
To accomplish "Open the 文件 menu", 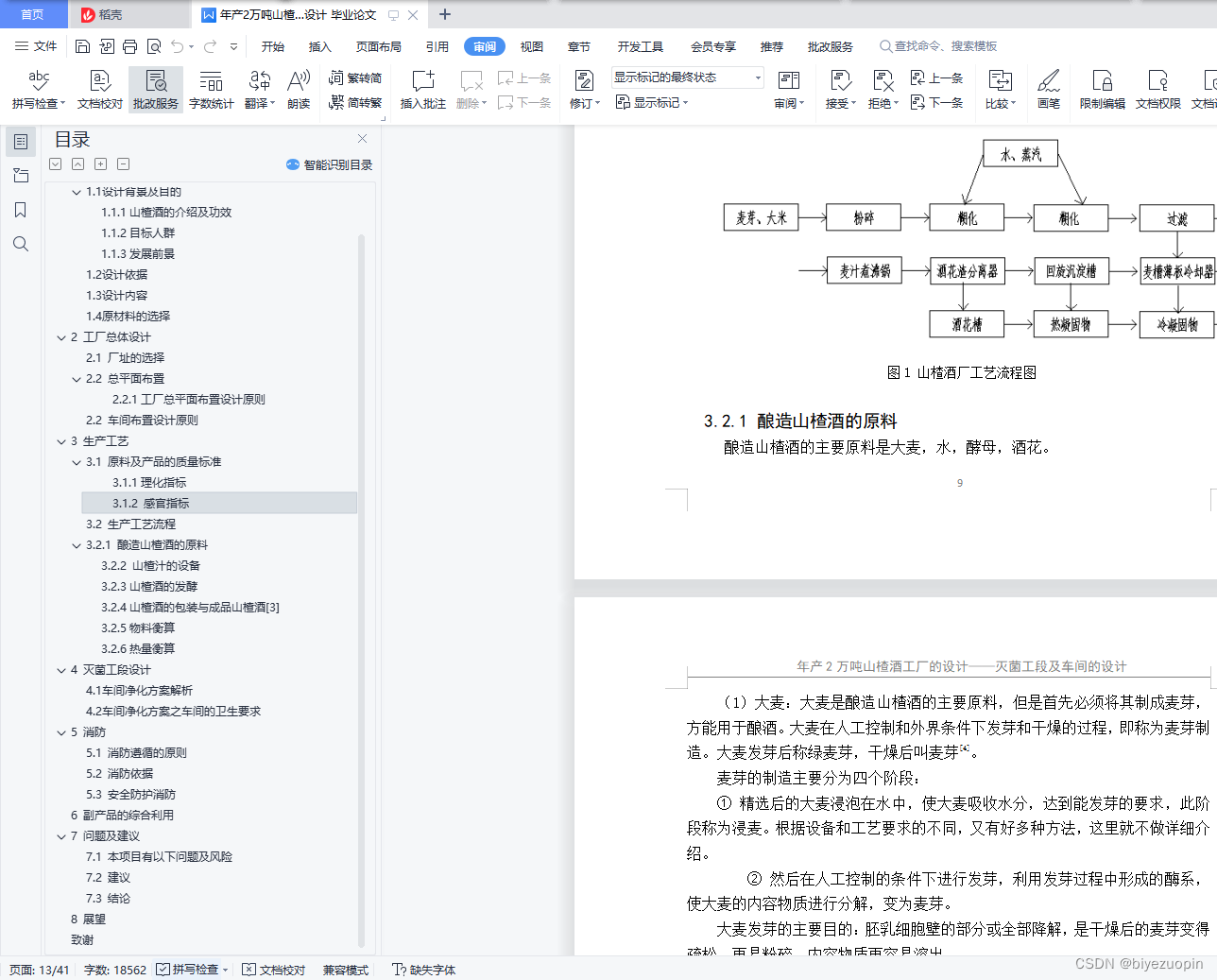I will point(36,46).
